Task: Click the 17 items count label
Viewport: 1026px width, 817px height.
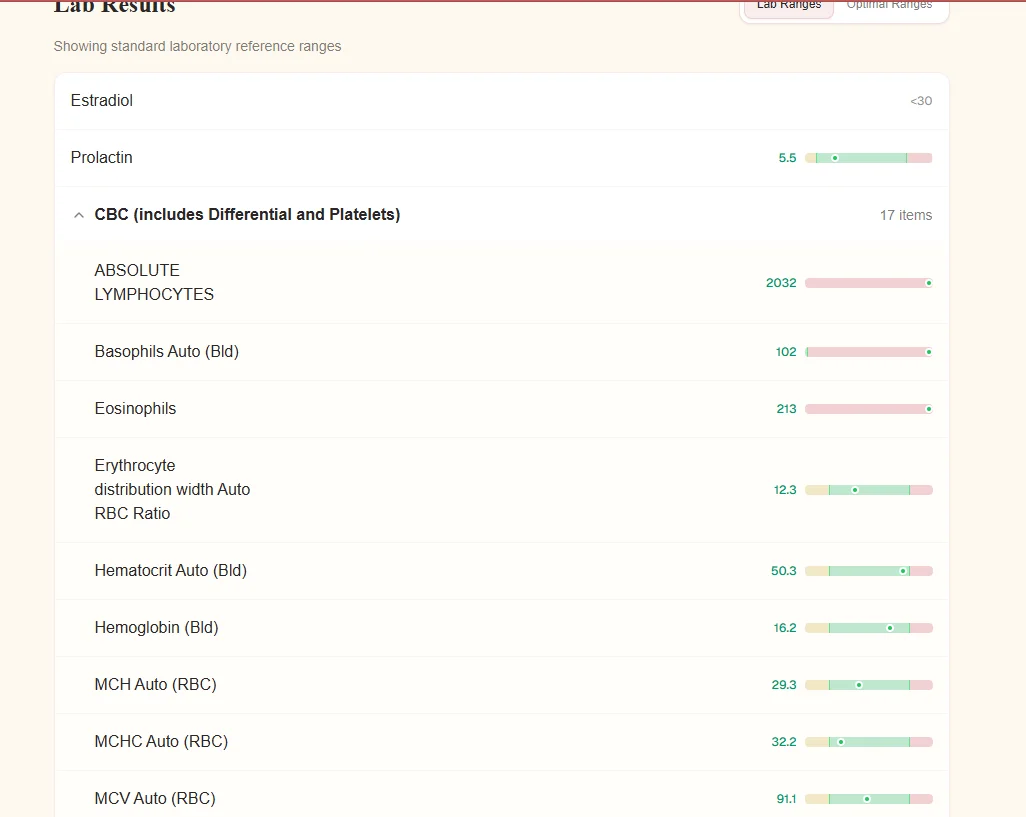Action: point(906,215)
